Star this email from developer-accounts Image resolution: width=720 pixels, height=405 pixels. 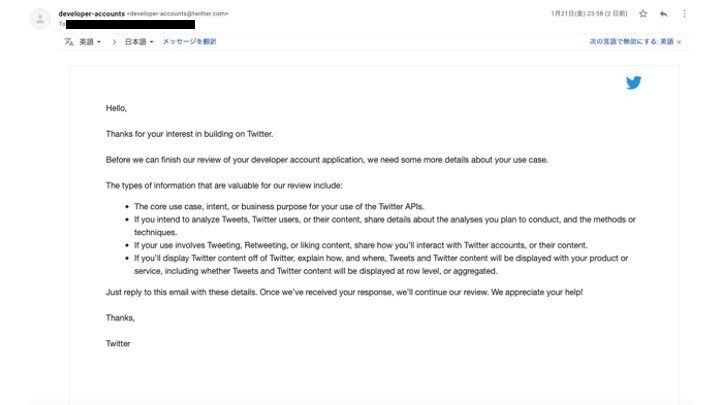(x=643, y=14)
